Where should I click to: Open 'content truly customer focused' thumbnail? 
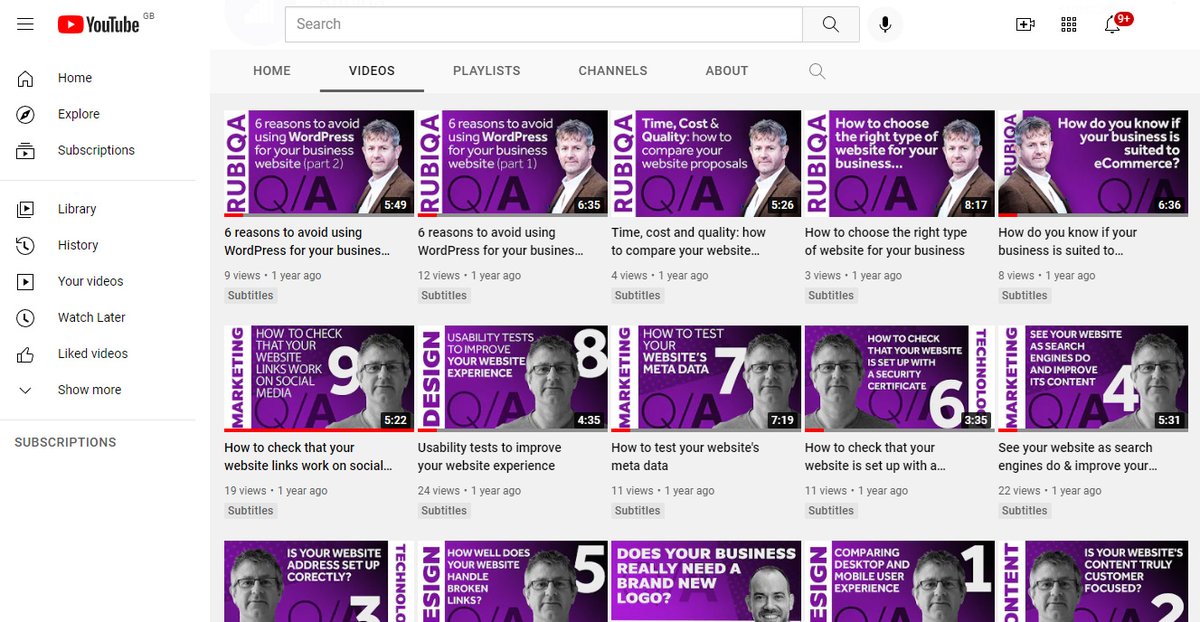tap(1093, 581)
